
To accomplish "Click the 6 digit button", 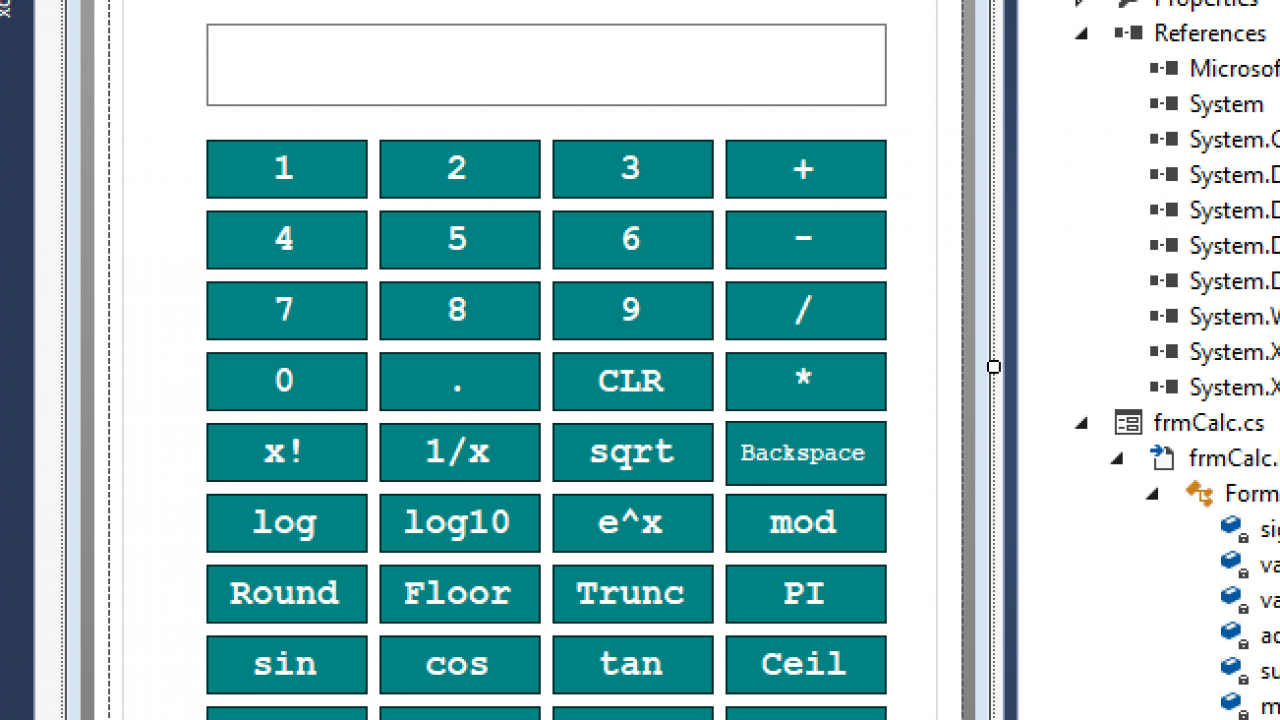I will pos(633,240).
